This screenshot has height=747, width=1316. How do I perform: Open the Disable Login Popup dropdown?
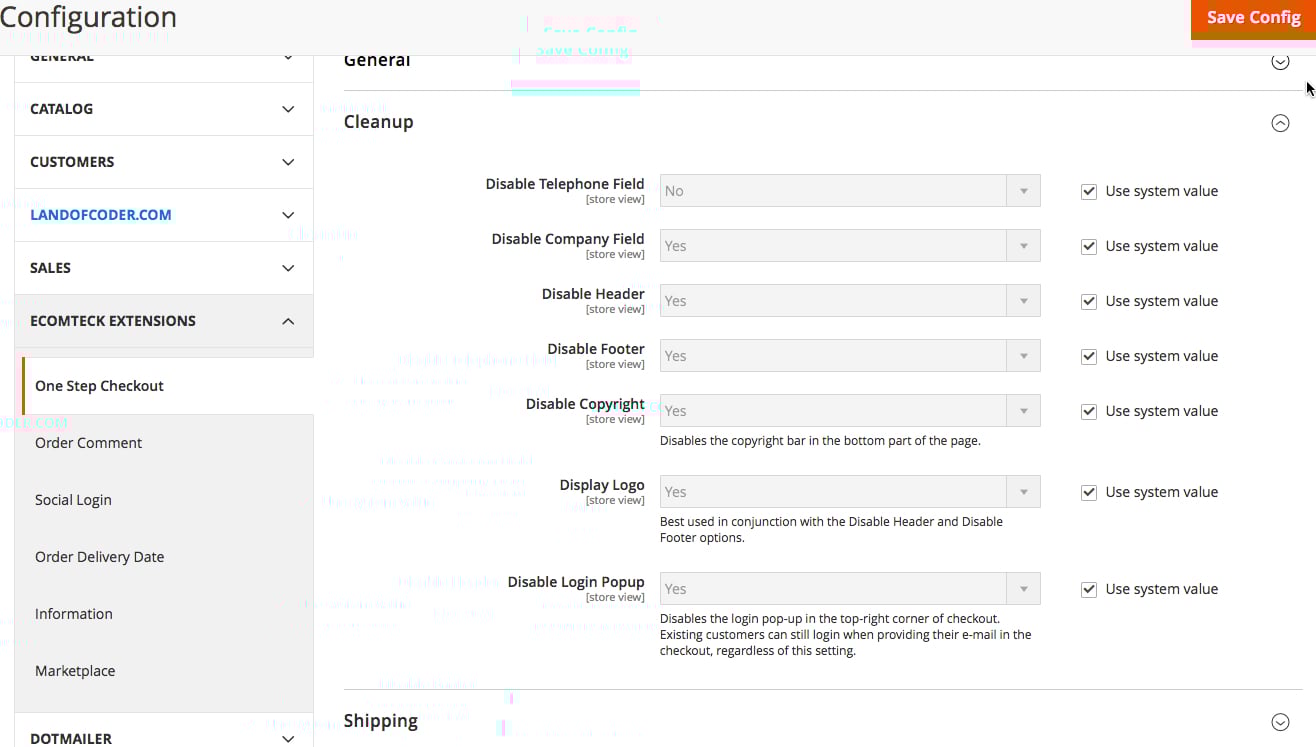point(850,589)
